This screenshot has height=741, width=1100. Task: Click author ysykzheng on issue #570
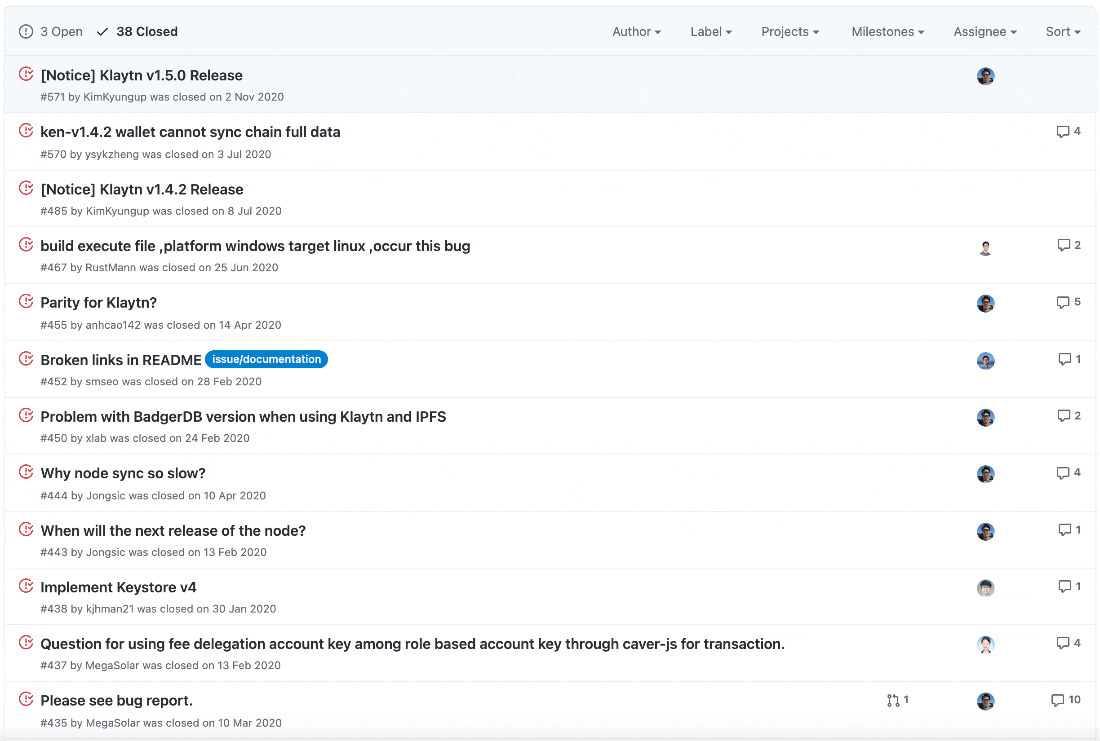112,154
